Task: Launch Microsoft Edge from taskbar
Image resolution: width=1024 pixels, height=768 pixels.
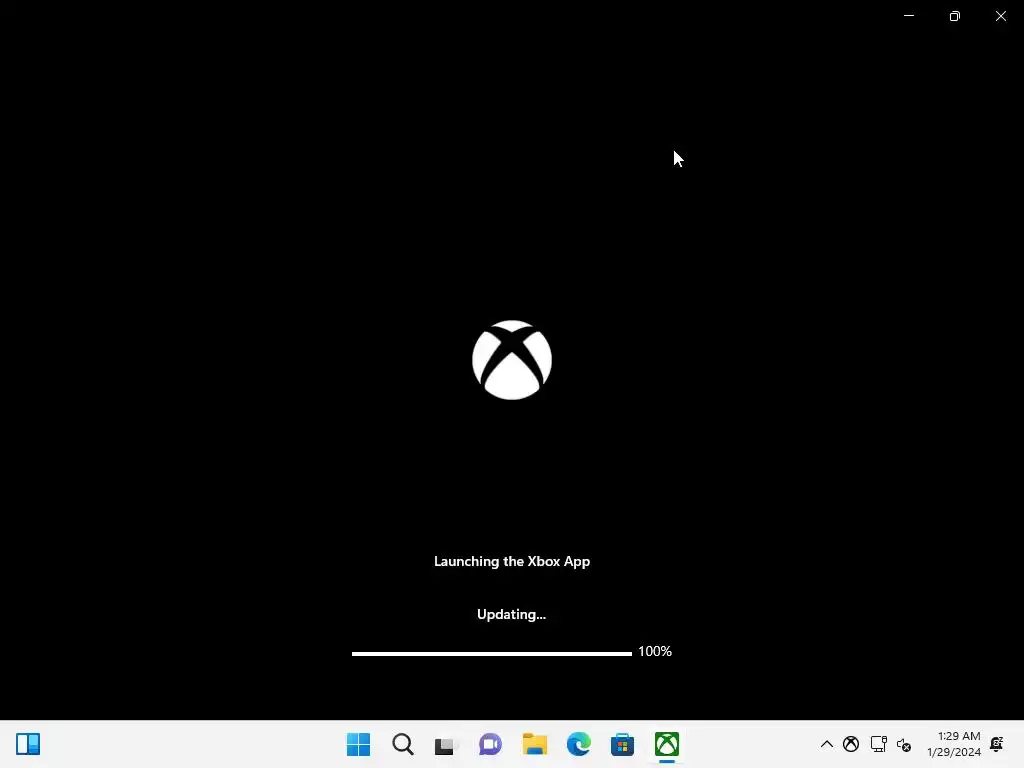Action: (x=579, y=744)
